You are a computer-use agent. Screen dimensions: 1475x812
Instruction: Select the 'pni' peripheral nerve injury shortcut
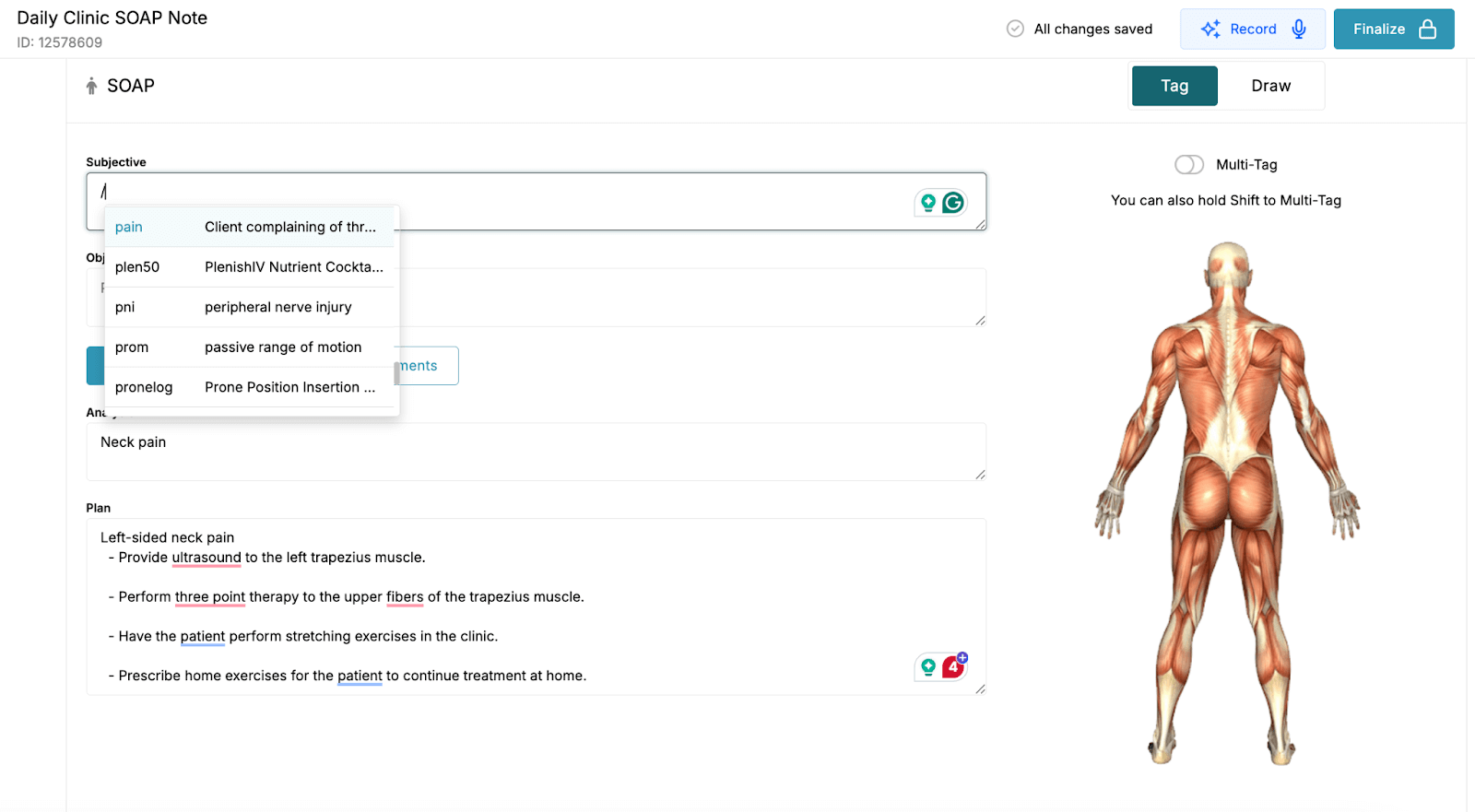pyautogui.click(x=250, y=307)
